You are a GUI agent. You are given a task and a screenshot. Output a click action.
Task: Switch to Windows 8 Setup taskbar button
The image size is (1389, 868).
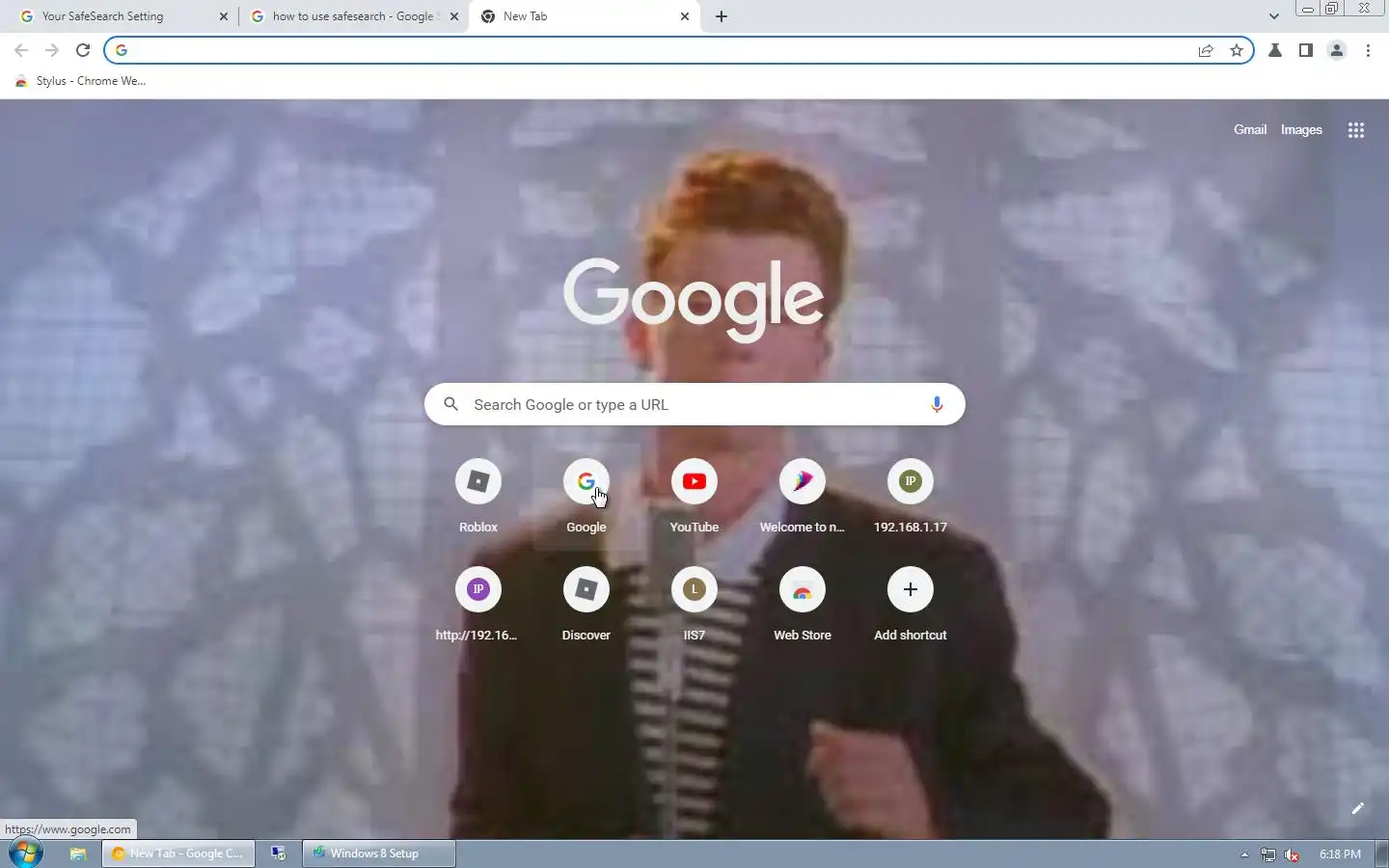[x=379, y=854]
